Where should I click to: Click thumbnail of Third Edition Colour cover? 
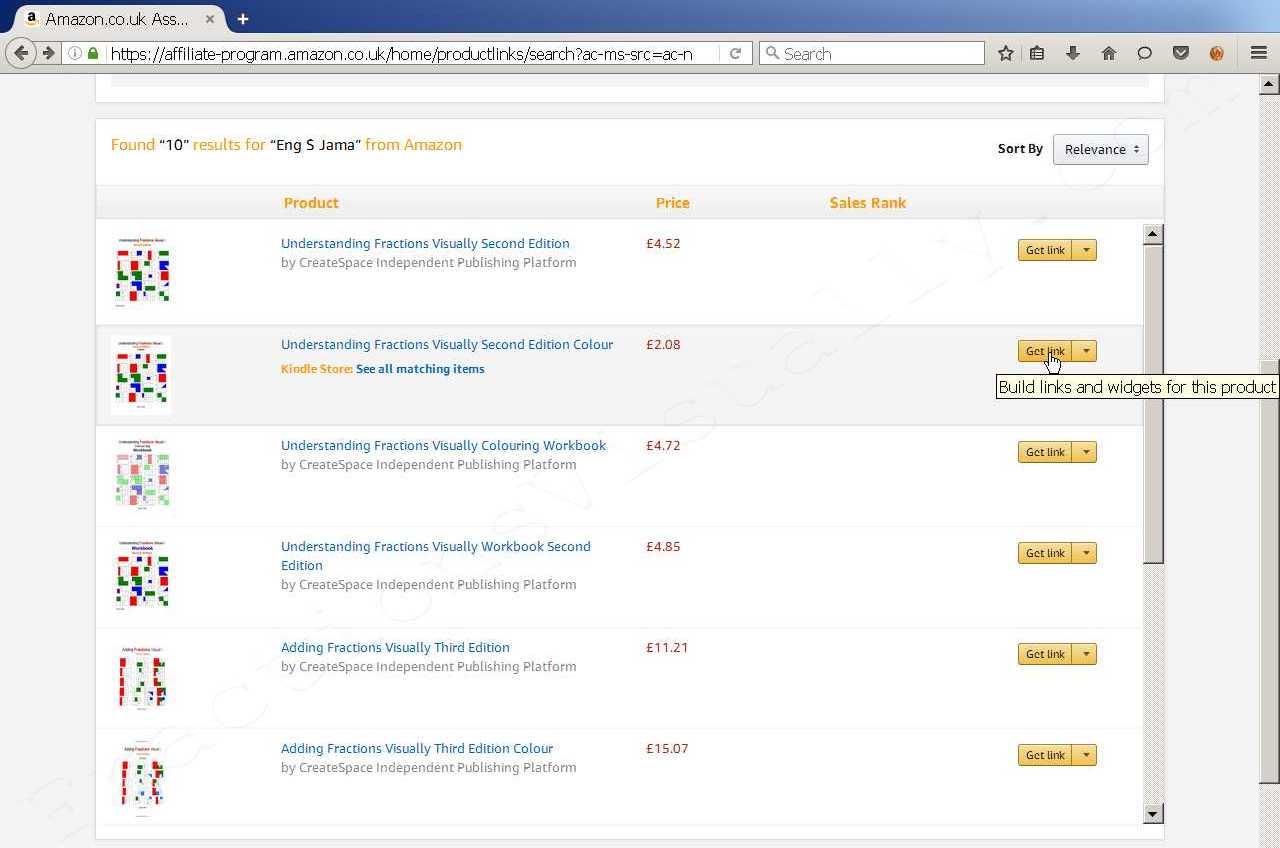click(x=141, y=777)
